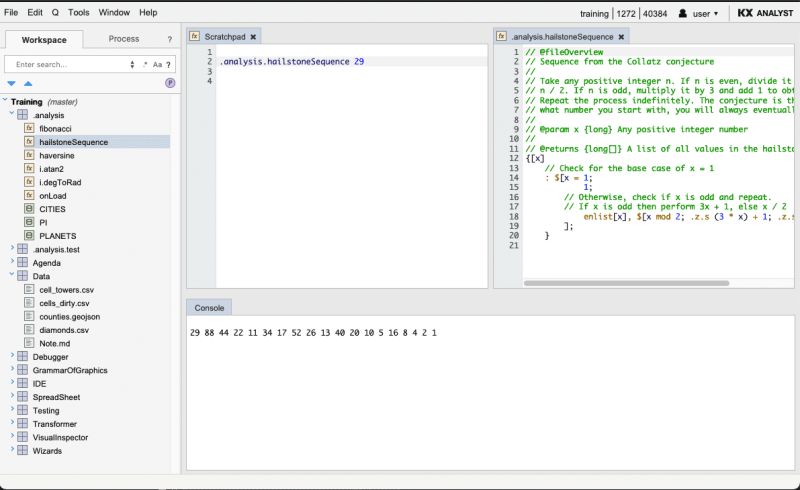Click the module icon beside Wizards

(x=22, y=450)
